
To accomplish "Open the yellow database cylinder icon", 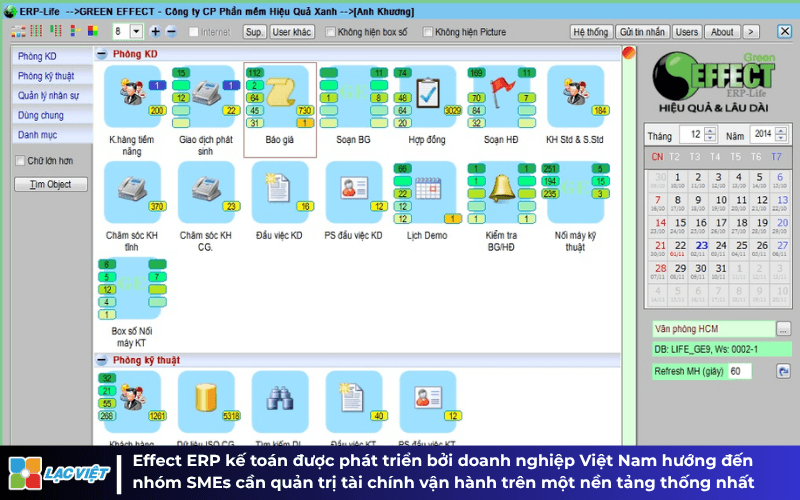I will point(206,402).
